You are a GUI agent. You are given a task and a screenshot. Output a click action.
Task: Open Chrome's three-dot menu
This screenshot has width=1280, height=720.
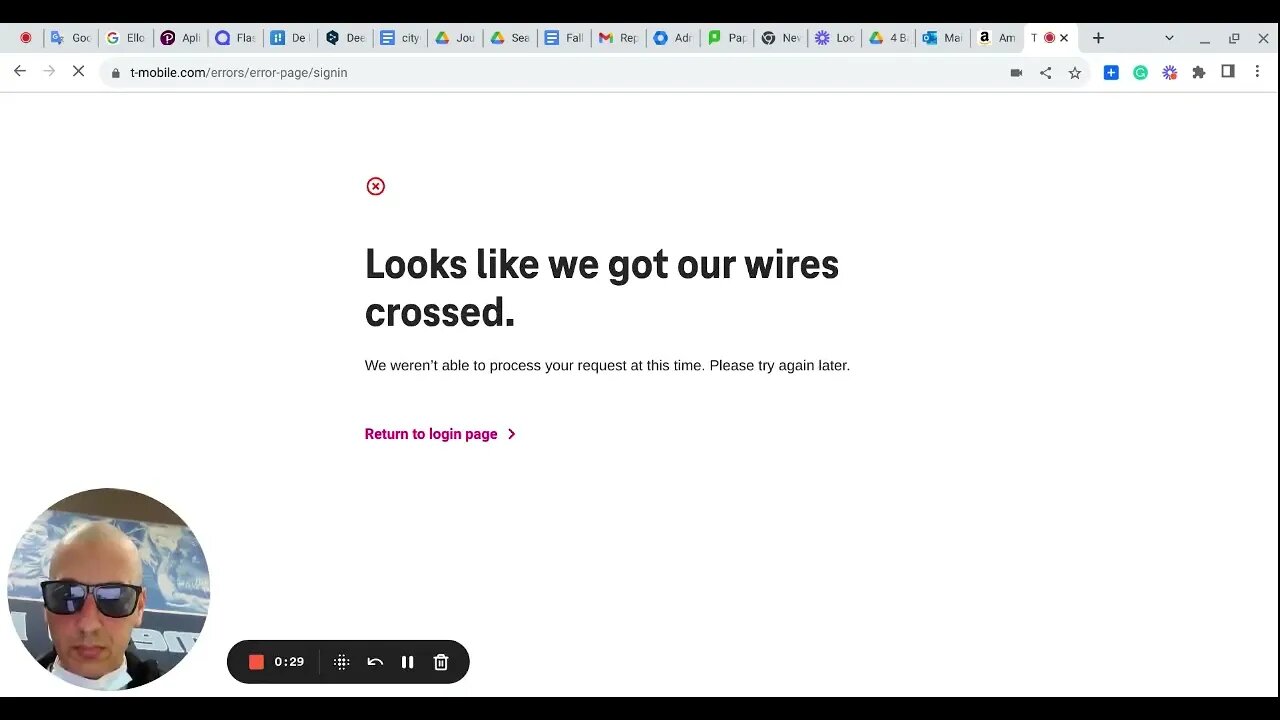(1257, 72)
